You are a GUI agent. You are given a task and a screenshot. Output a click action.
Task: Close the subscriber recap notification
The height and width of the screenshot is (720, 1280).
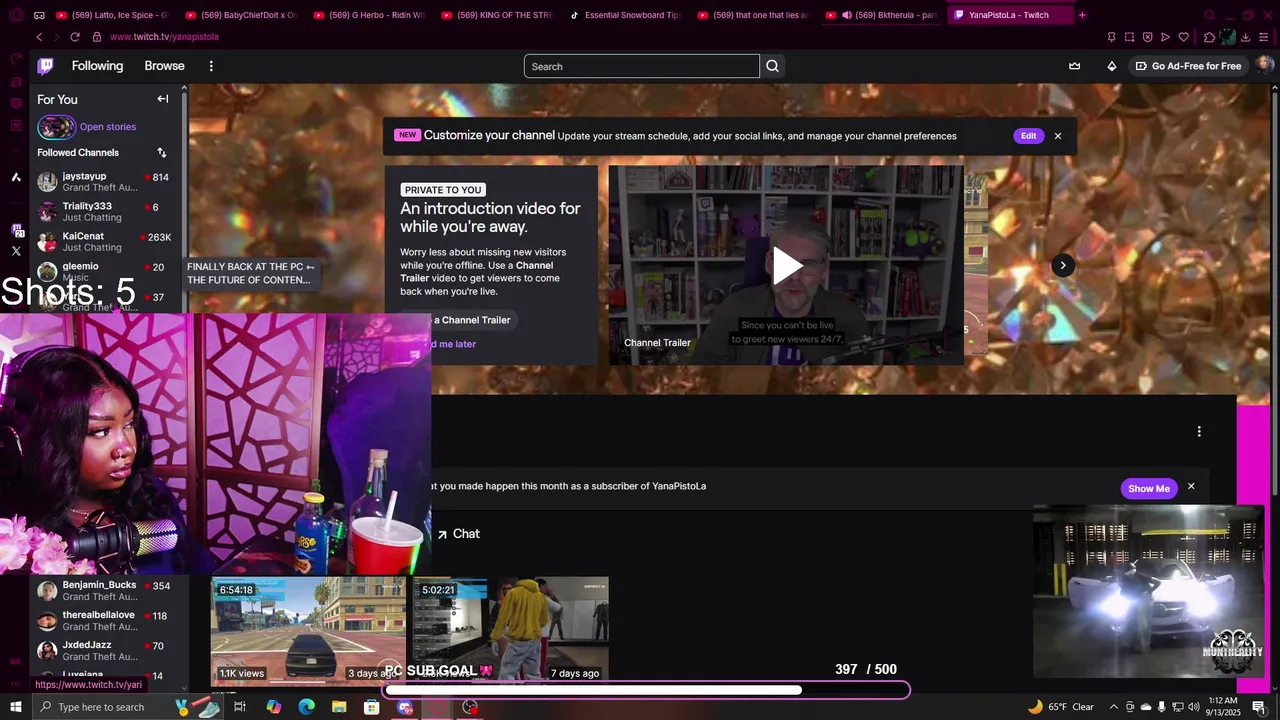(x=1191, y=487)
